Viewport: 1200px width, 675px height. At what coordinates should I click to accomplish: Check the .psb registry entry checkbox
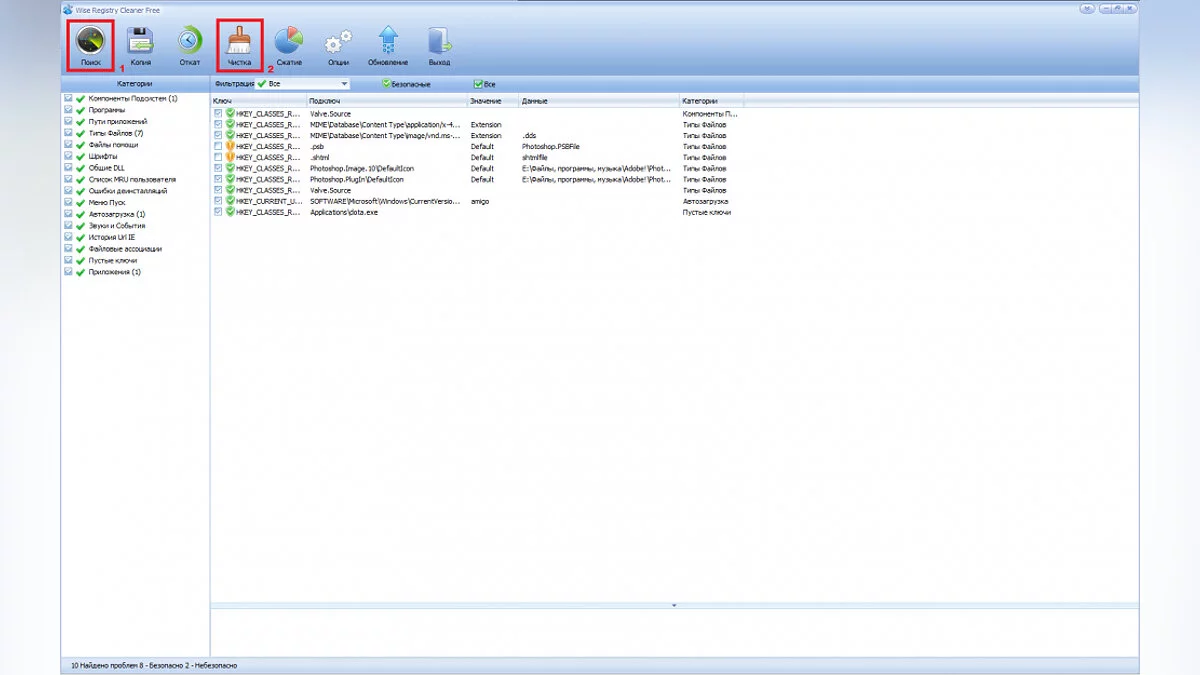click(218, 146)
